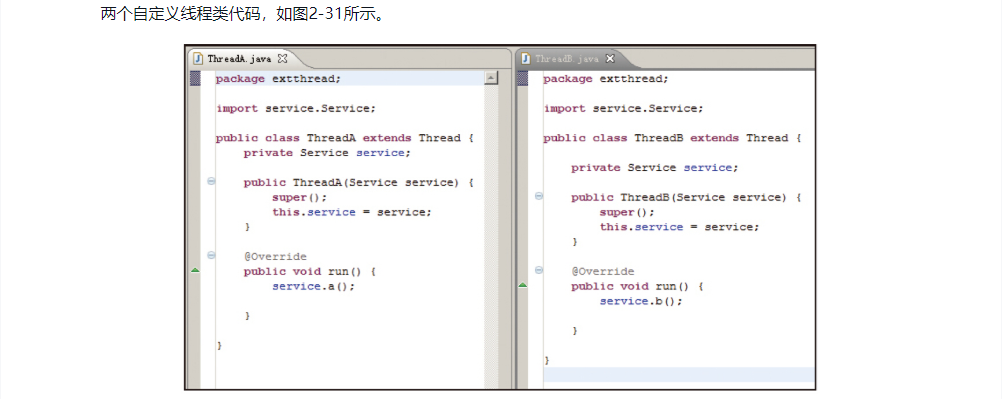The width and height of the screenshot is (1002, 399).
Task: Click the Java file icon on ThreadA.java tab
Action: (x=198, y=58)
